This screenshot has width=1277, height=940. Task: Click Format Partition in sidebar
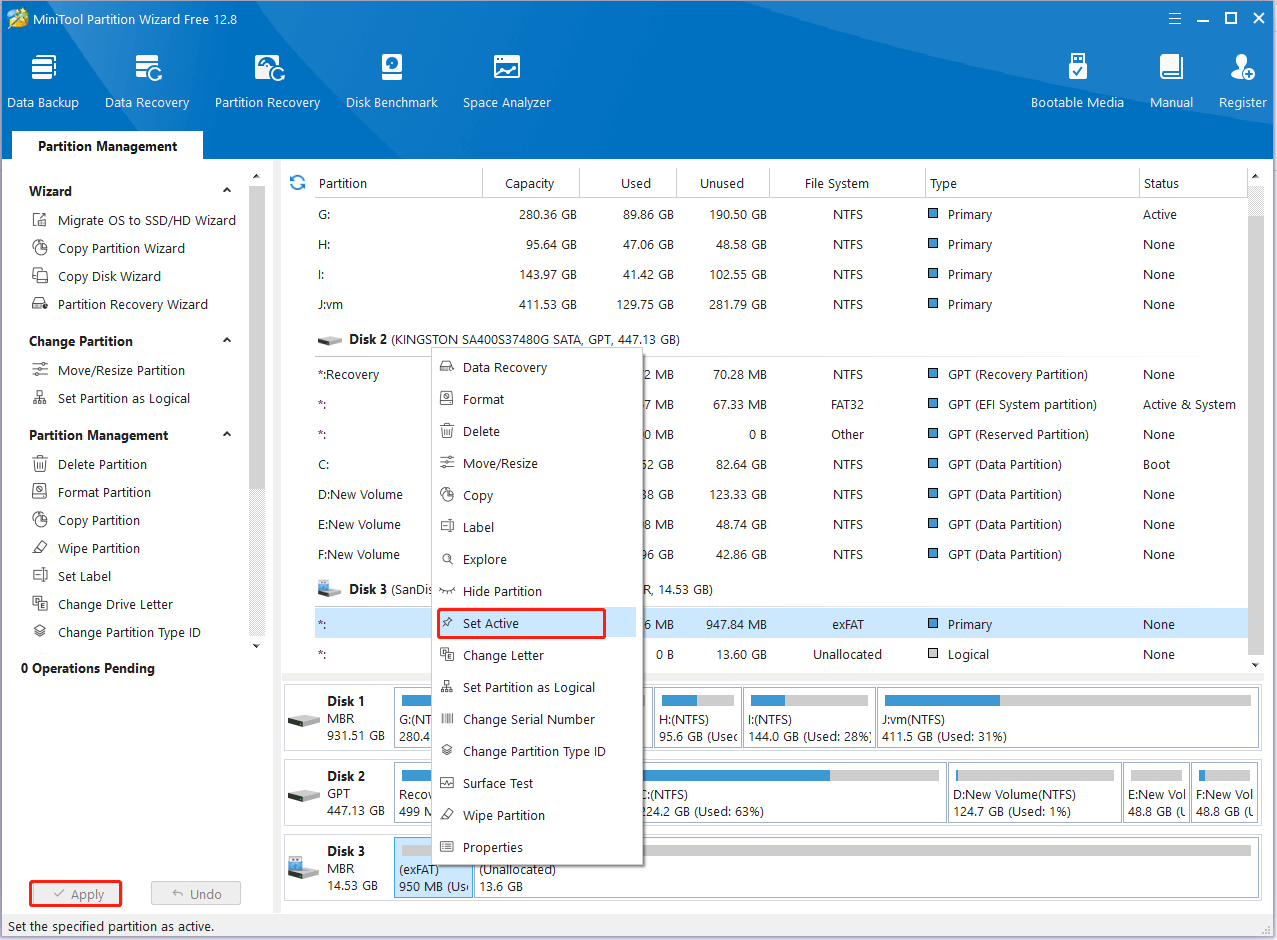(x=92, y=492)
